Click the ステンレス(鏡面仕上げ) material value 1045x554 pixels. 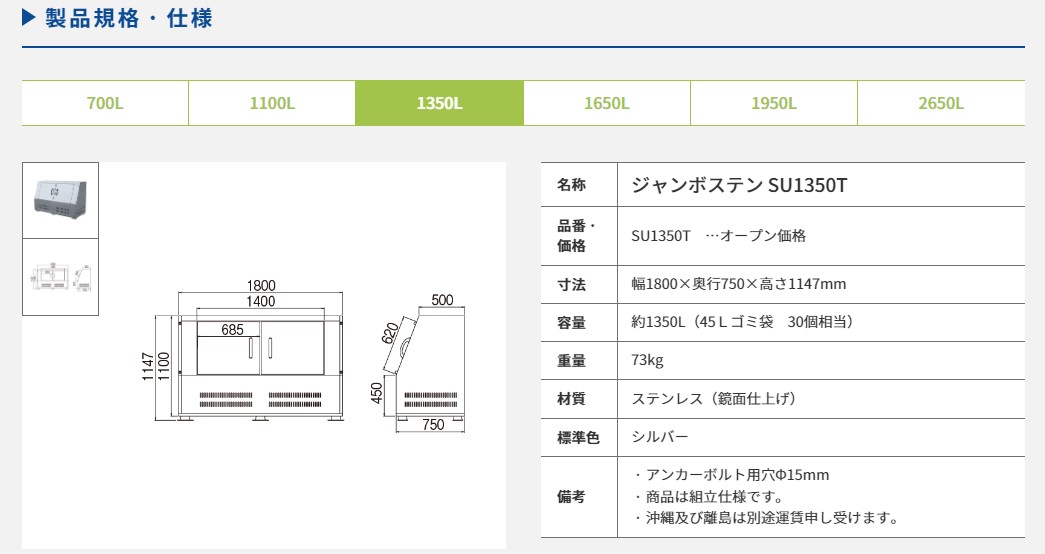[714, 399]
